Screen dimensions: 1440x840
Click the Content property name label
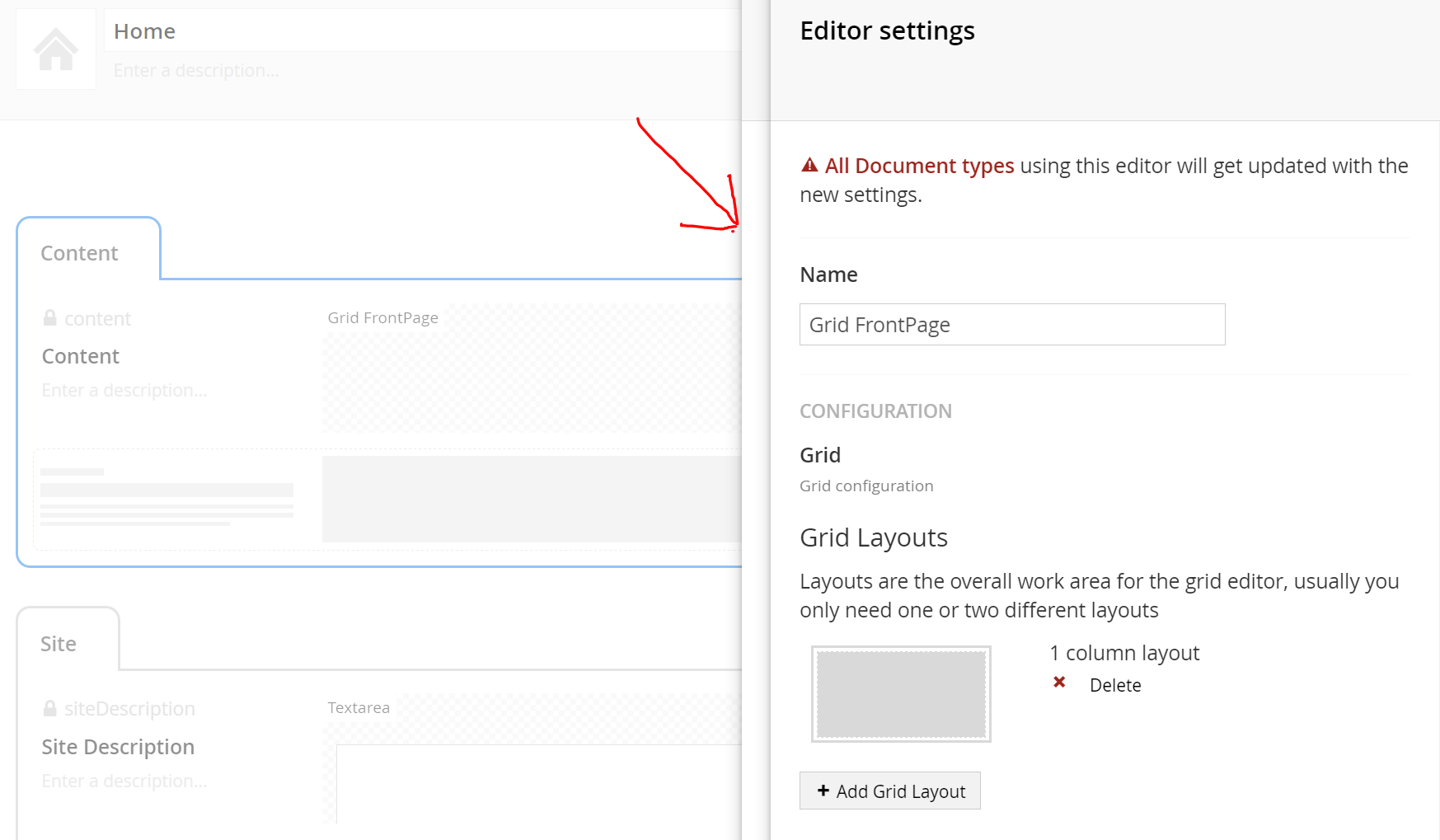81,356
